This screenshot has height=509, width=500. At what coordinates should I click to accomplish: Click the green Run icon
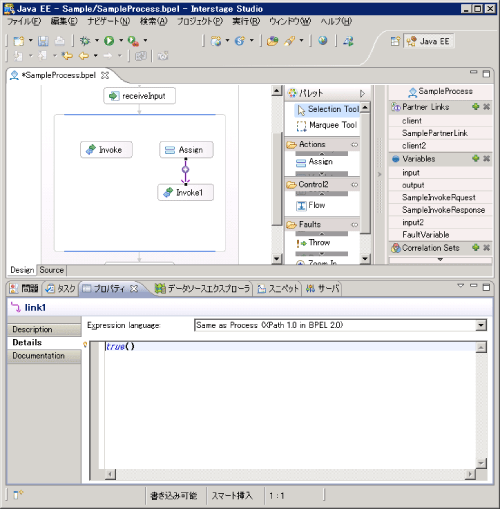(x=109, y=41)
